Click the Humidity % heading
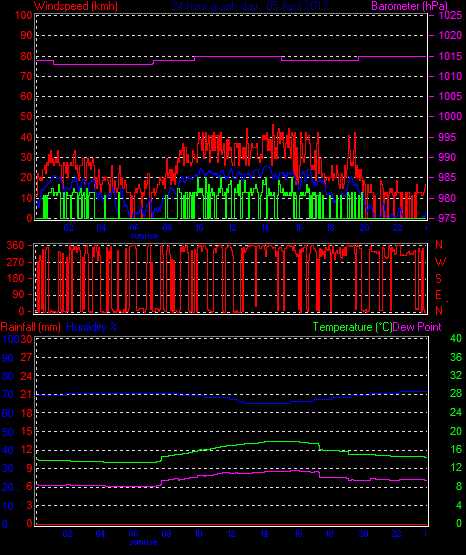The image size is (466, 555). (x=92, y=327)
